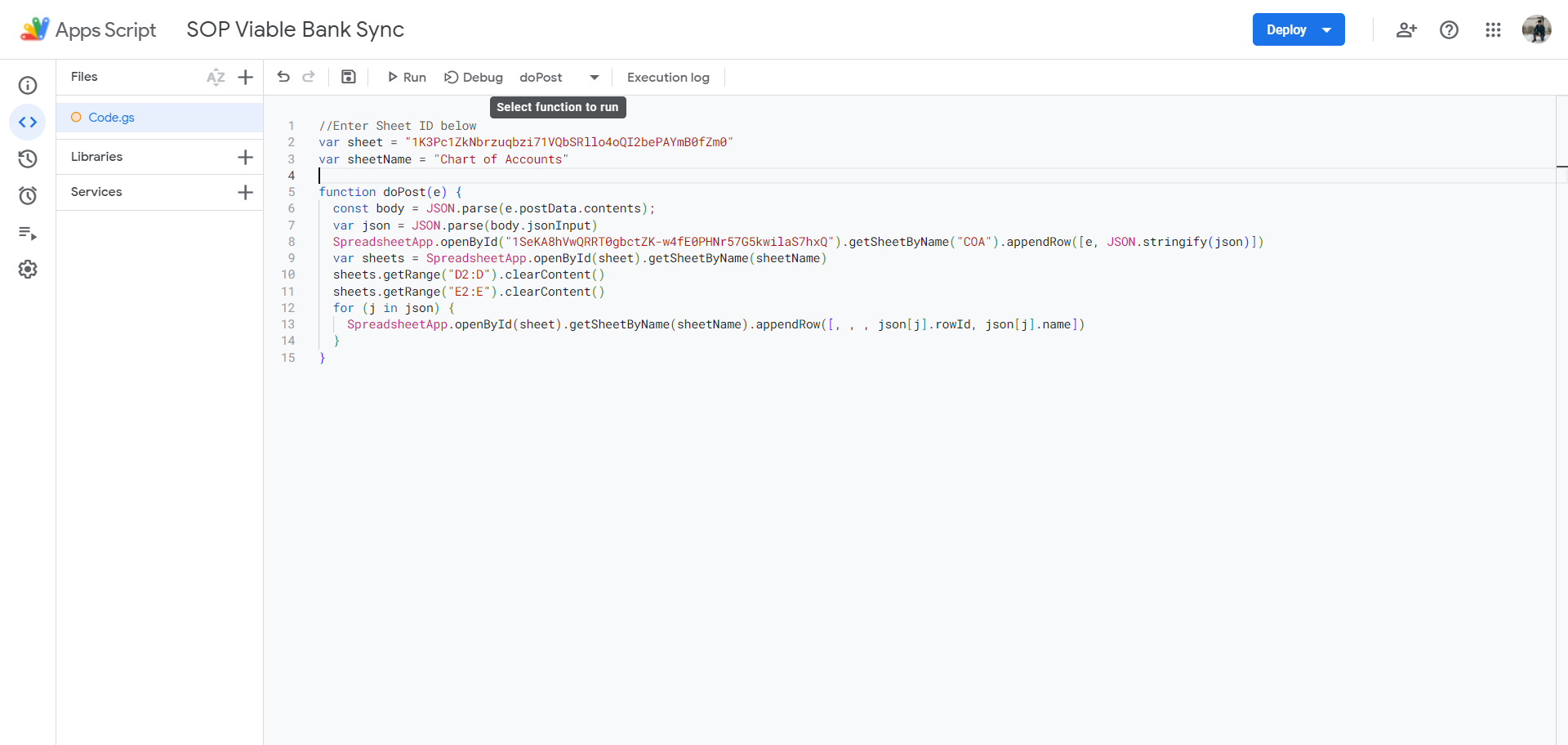Debug the selected function
The height and width of the screenshot is (745, 1568).
(x=474, y=77)
